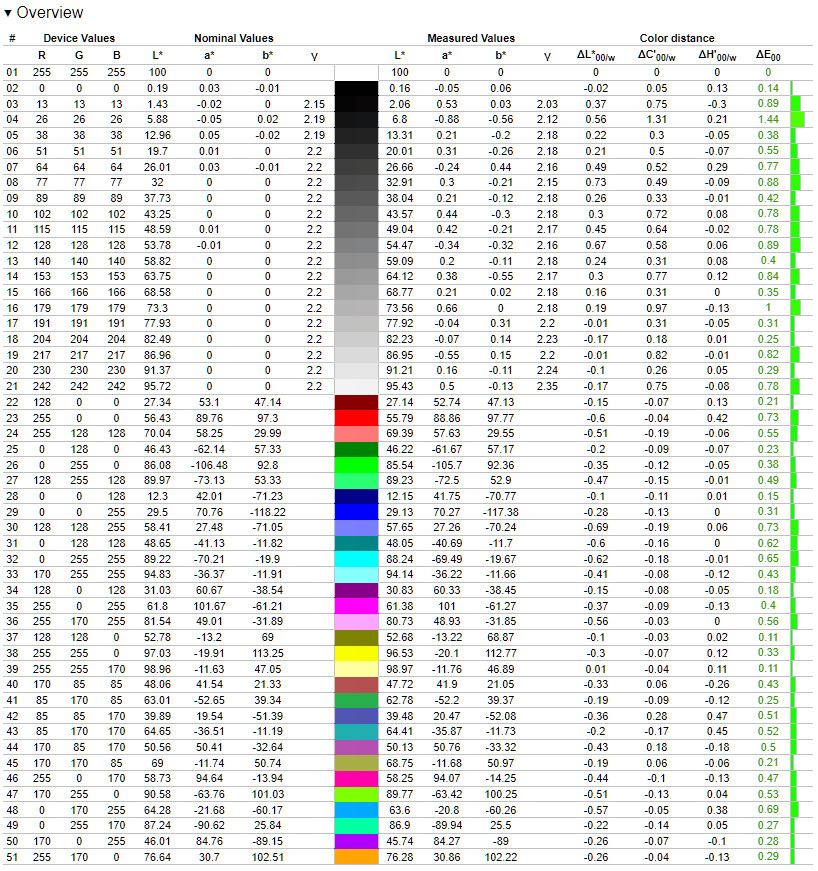Click the black swatch in row 02
This screenshot has width=818, height=871.
356,88
